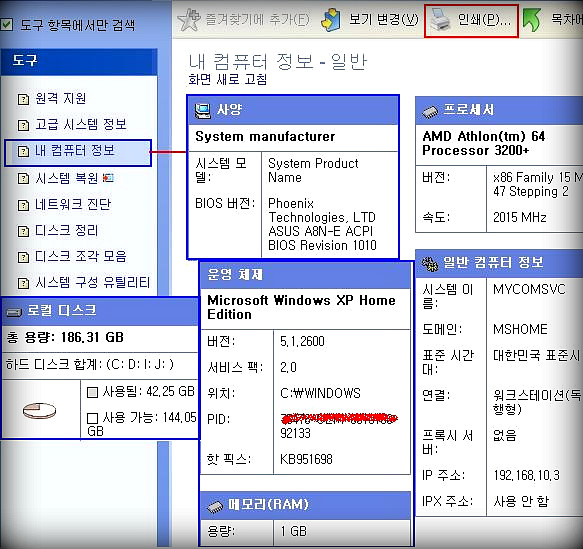
Task: Click the C:₩WINDOWS location value
Action: click(x=320, y=393)
